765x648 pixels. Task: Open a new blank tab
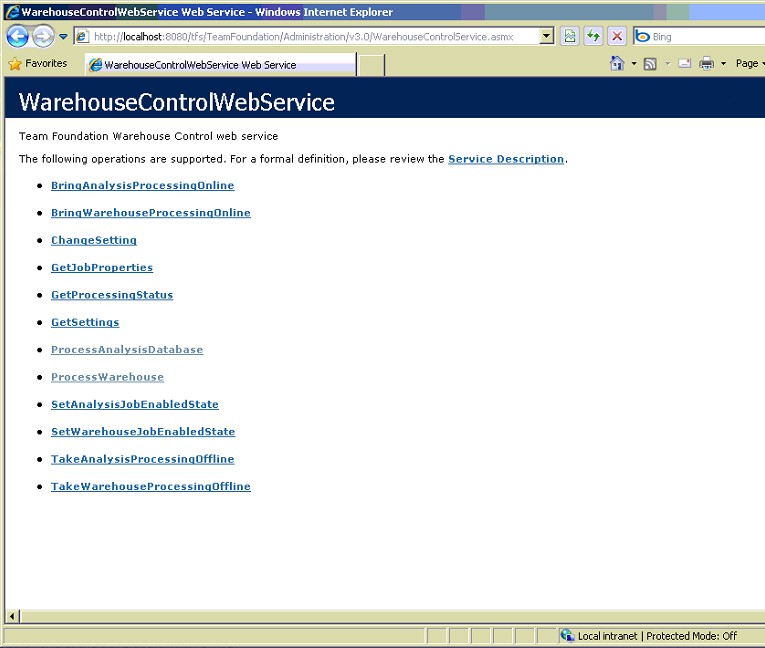pyautogui.click(x=371, y=65)
